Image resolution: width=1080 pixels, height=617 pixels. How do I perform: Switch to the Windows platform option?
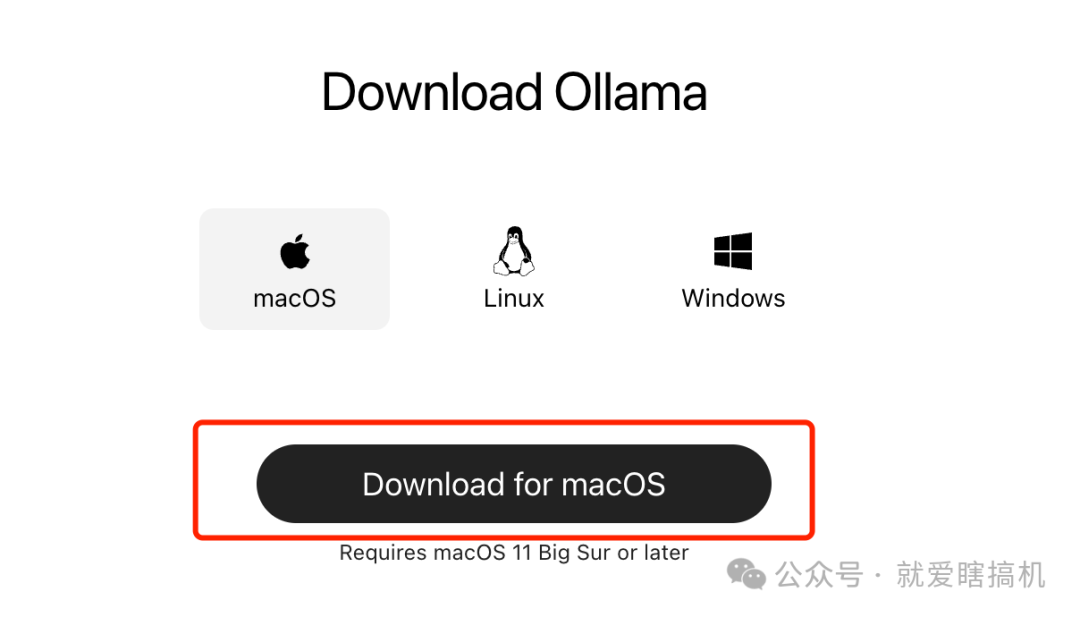(x=733, y=269)
